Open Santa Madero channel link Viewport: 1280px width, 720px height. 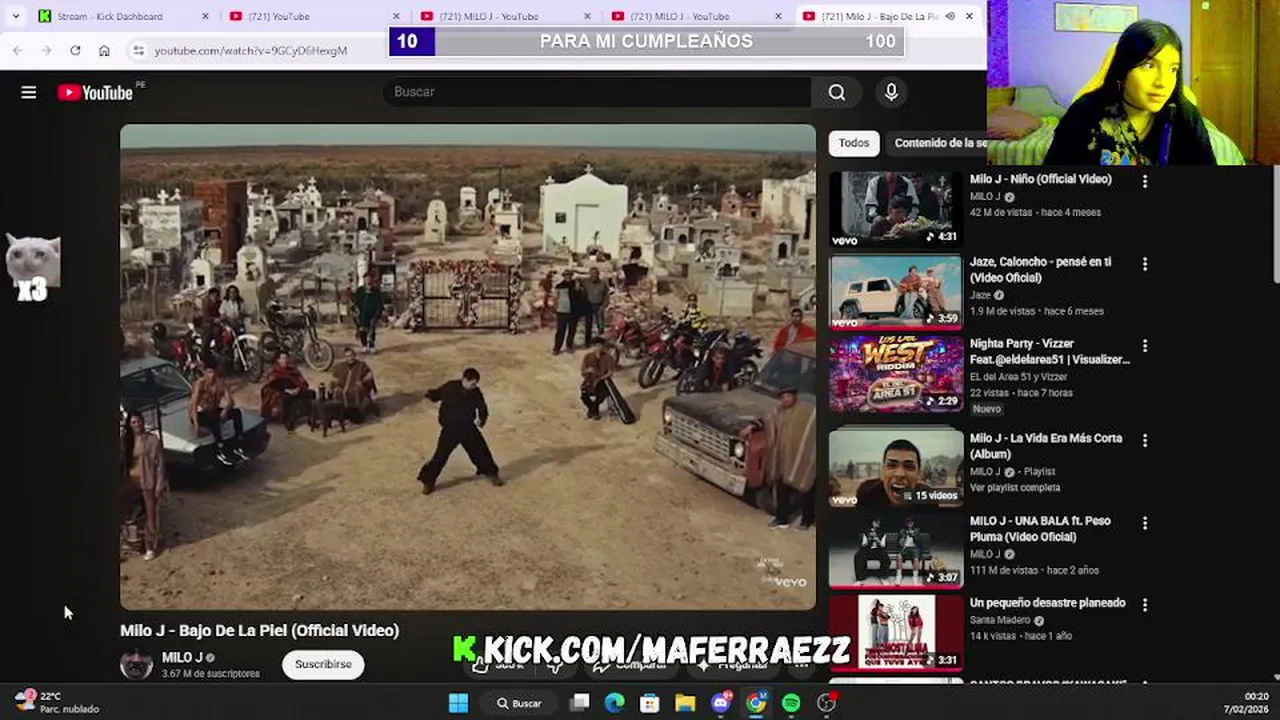point(1000,620)
